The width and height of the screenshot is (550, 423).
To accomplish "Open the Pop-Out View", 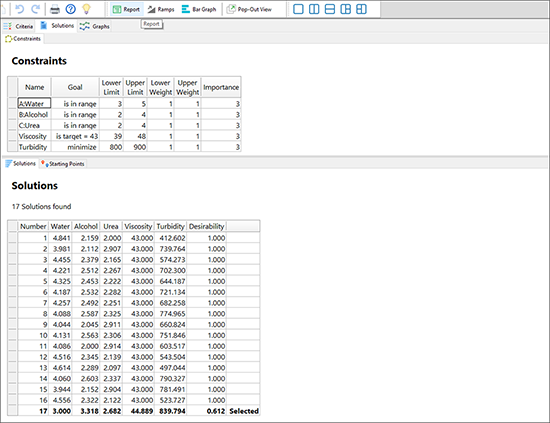I will pos(249,9).
